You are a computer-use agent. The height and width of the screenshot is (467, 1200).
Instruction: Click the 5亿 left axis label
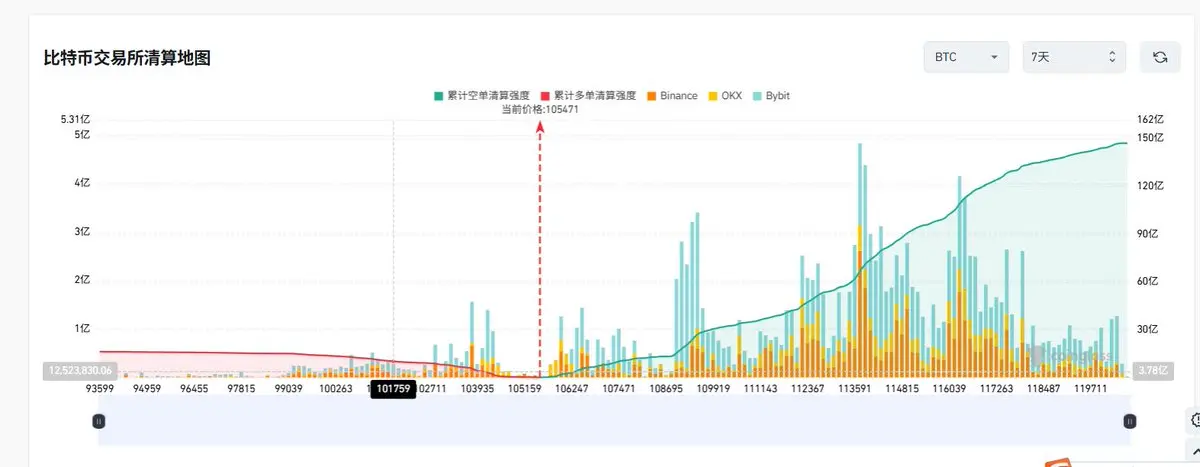(84, 134)
